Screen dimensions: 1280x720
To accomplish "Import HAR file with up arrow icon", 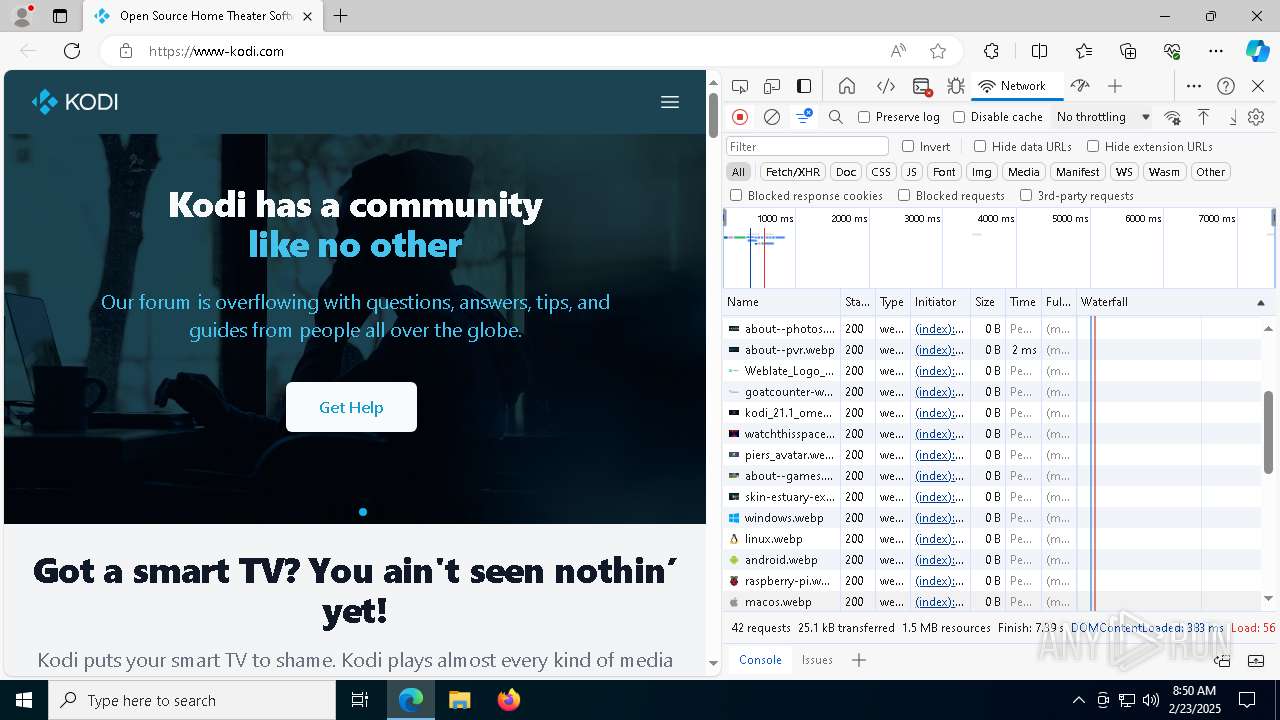I will point(1204,117).
